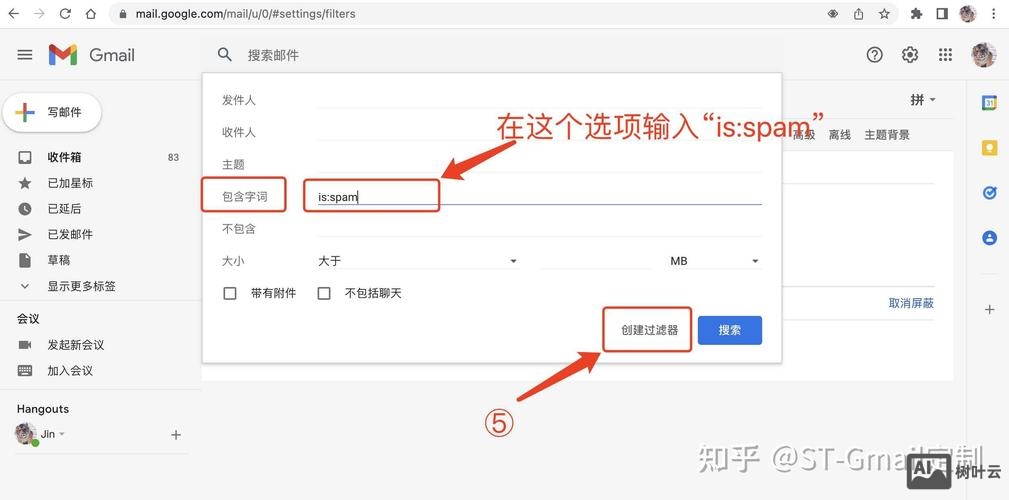This screenshot has width=1009, height=500.
Task: Open Google Calendar in the side panel
Action: [x=989, y=103]
